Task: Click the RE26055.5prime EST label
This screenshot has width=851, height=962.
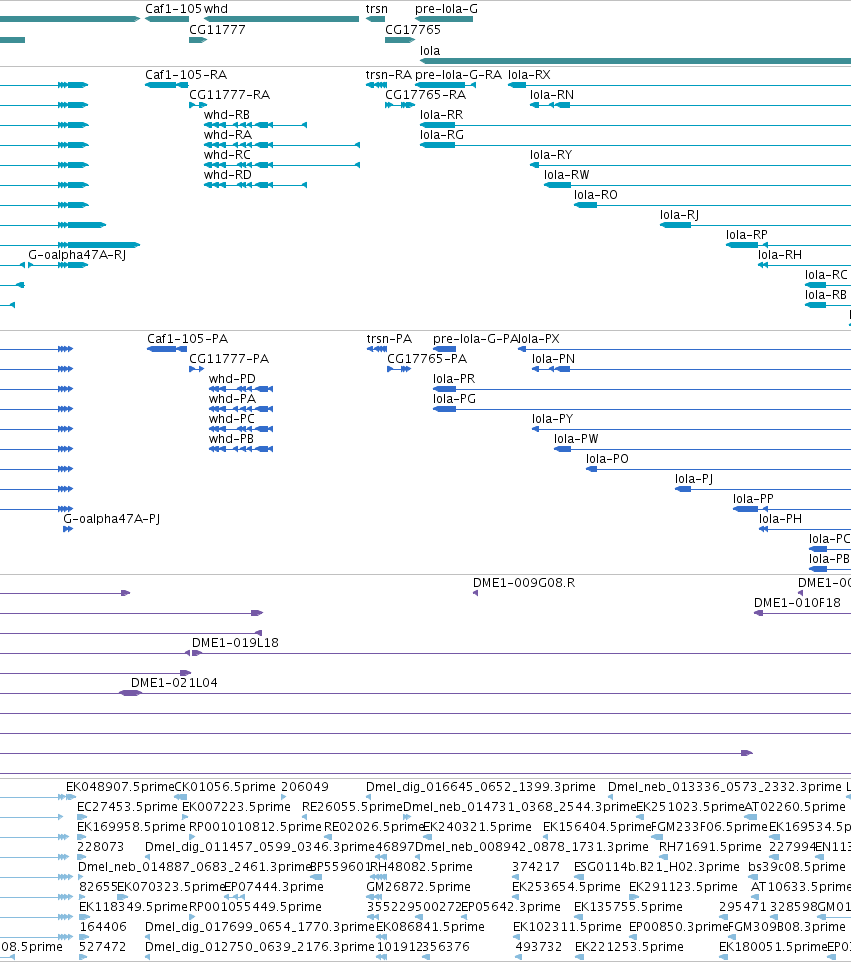Action: tap(353, 806)
